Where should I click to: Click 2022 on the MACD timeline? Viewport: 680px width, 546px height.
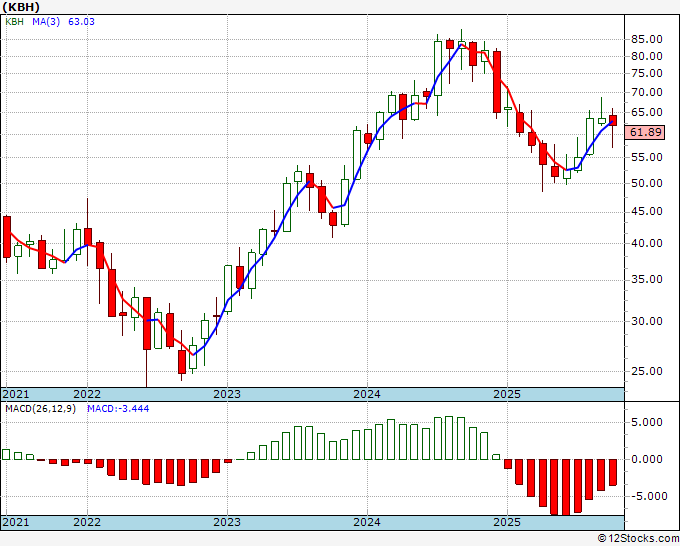pos(87,522)
